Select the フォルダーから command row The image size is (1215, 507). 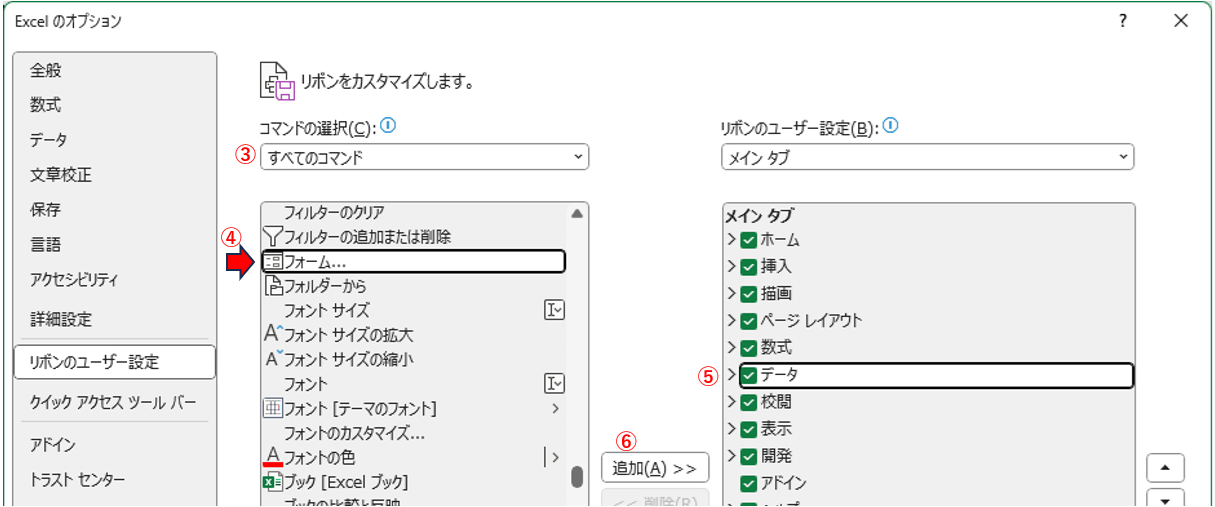tap(414, 286)
